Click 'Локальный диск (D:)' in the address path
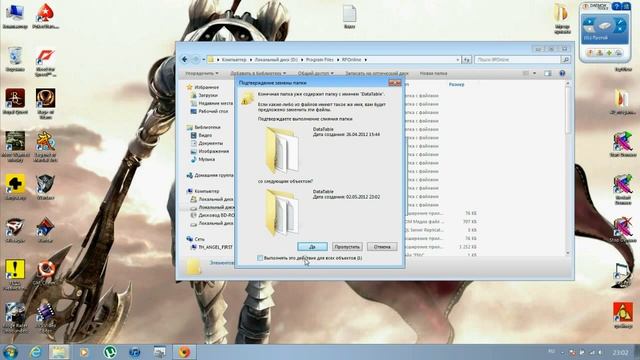Image resolution: width=640 pixels, height=360 pixels. 276,60
